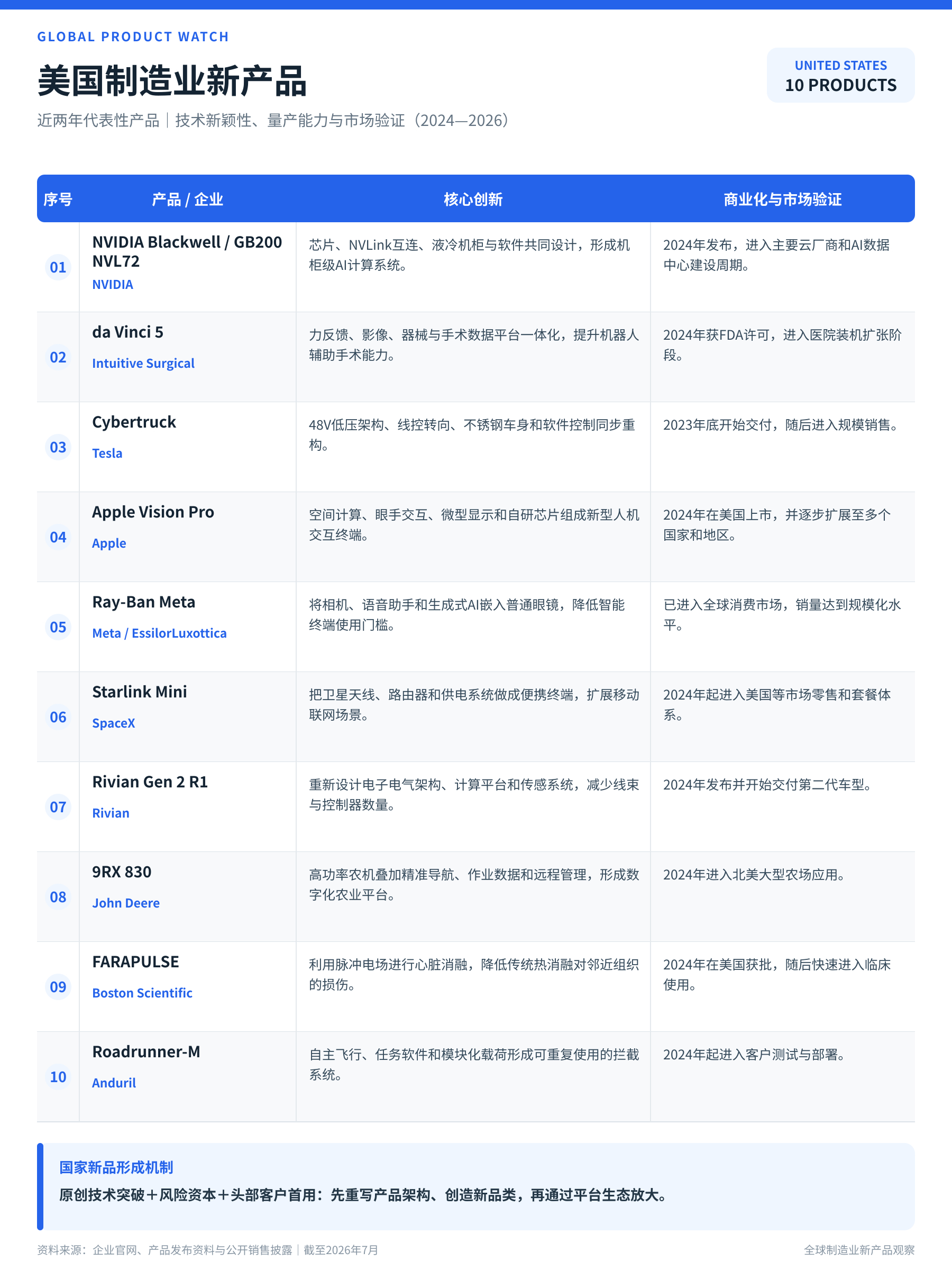Select the "SpaceX" company label
Screen dimensions: 952x1270
click(114, 723)
